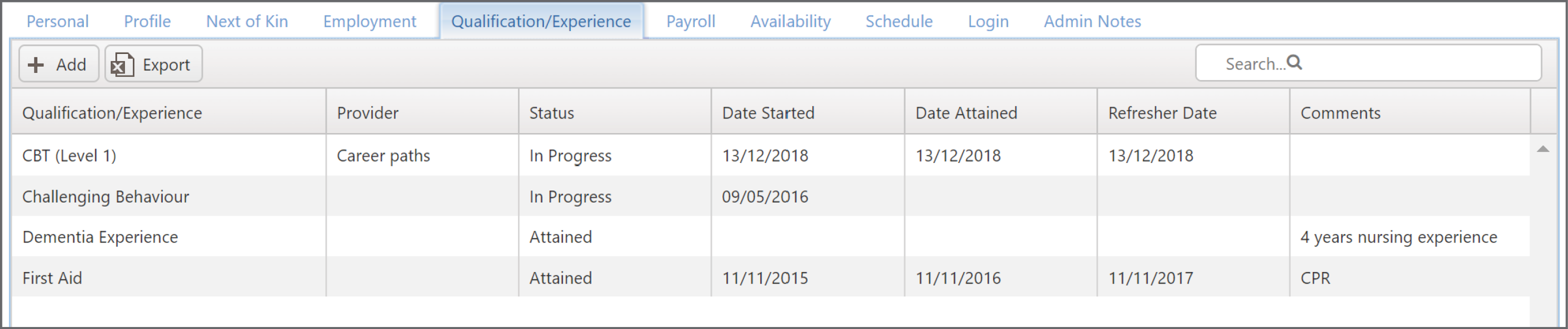Select the CBT (Level 1) row
The height and width of the screenshot is (329, 1568).
(771, 155)
